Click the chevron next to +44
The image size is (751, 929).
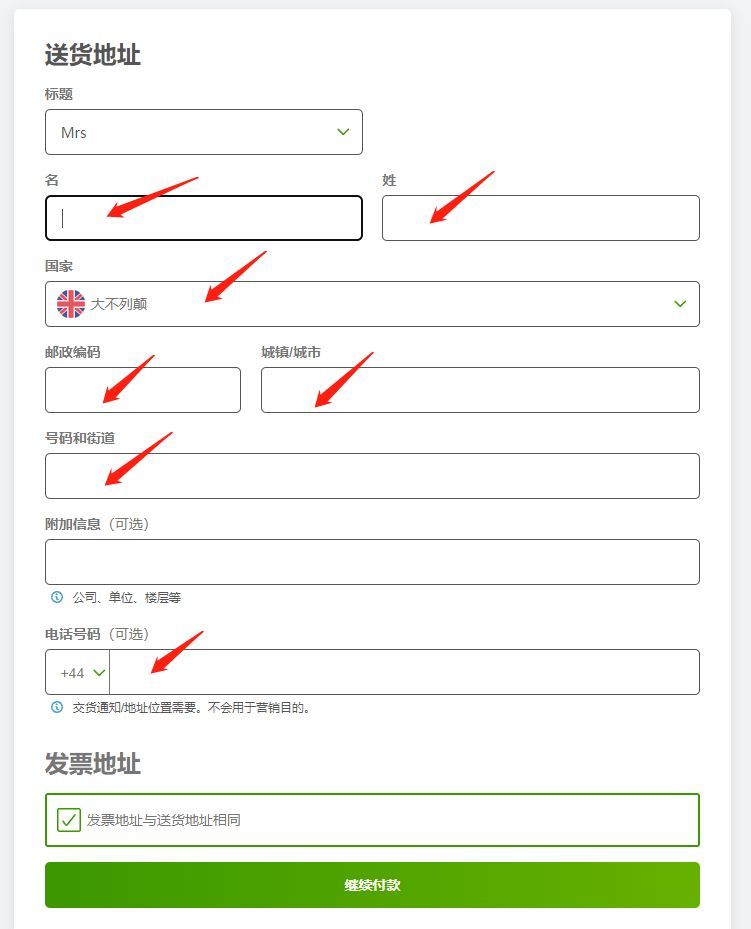(x=100, y=673)
